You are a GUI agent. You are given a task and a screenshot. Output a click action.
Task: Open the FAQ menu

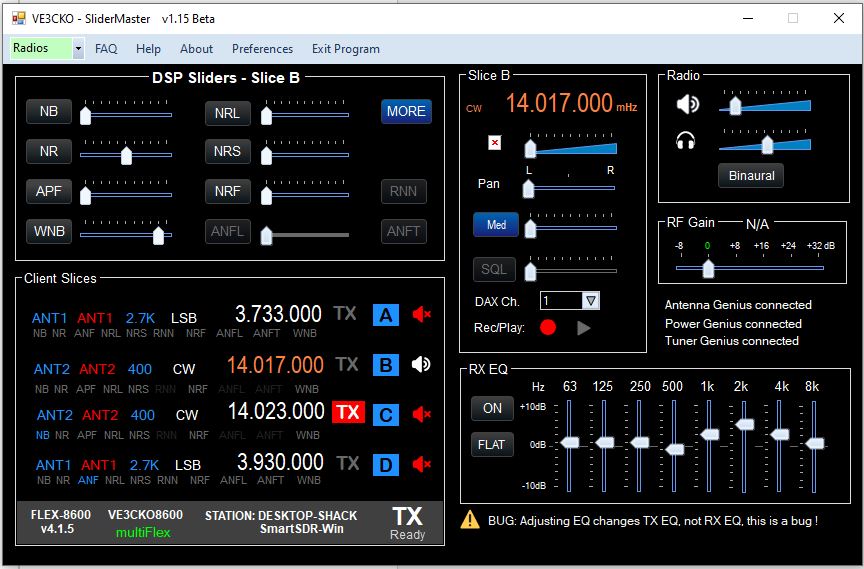click(x=106, y=49)
